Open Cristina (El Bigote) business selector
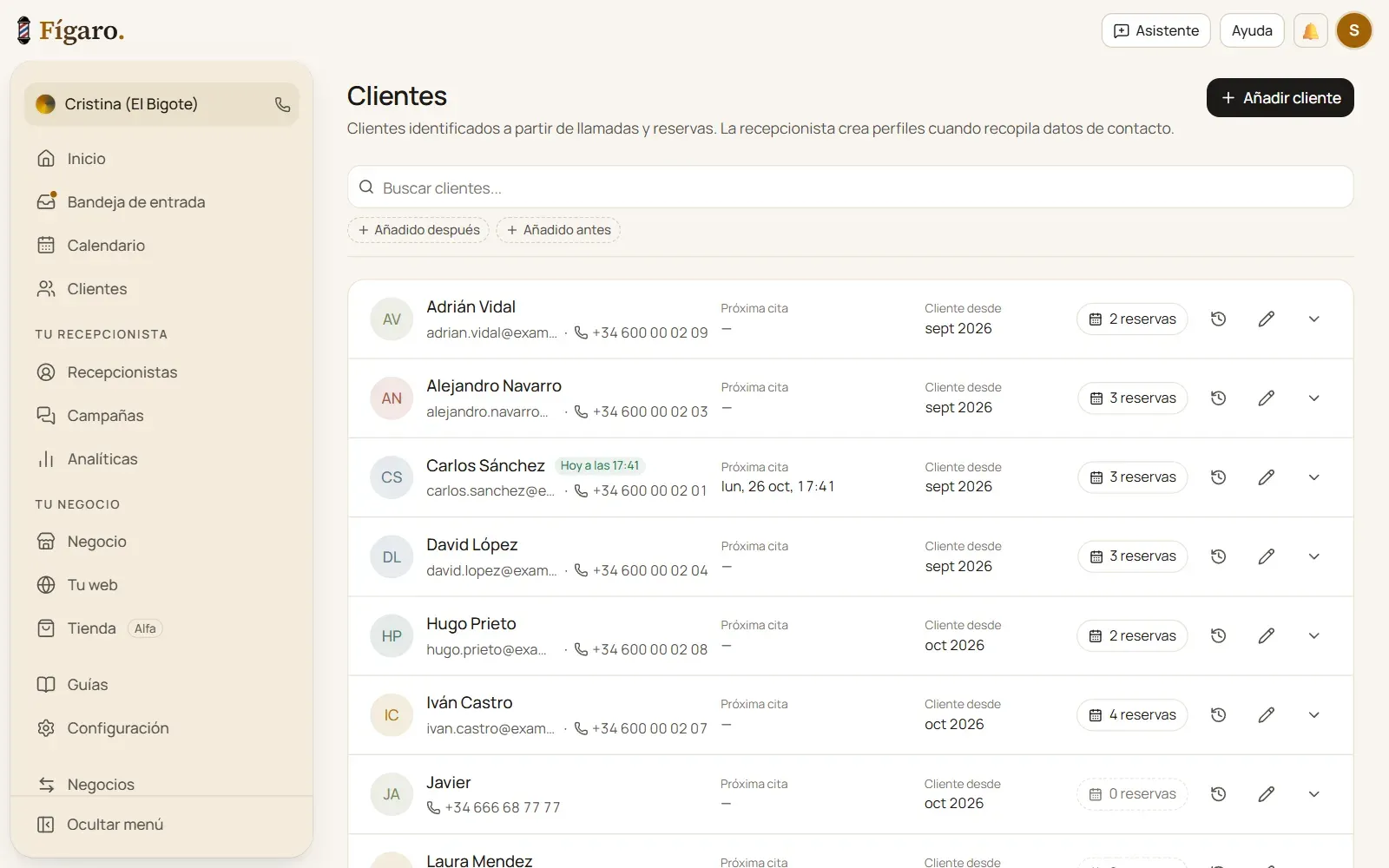The height and width of the screenshot is (868, 1389). tap(161, 104)
